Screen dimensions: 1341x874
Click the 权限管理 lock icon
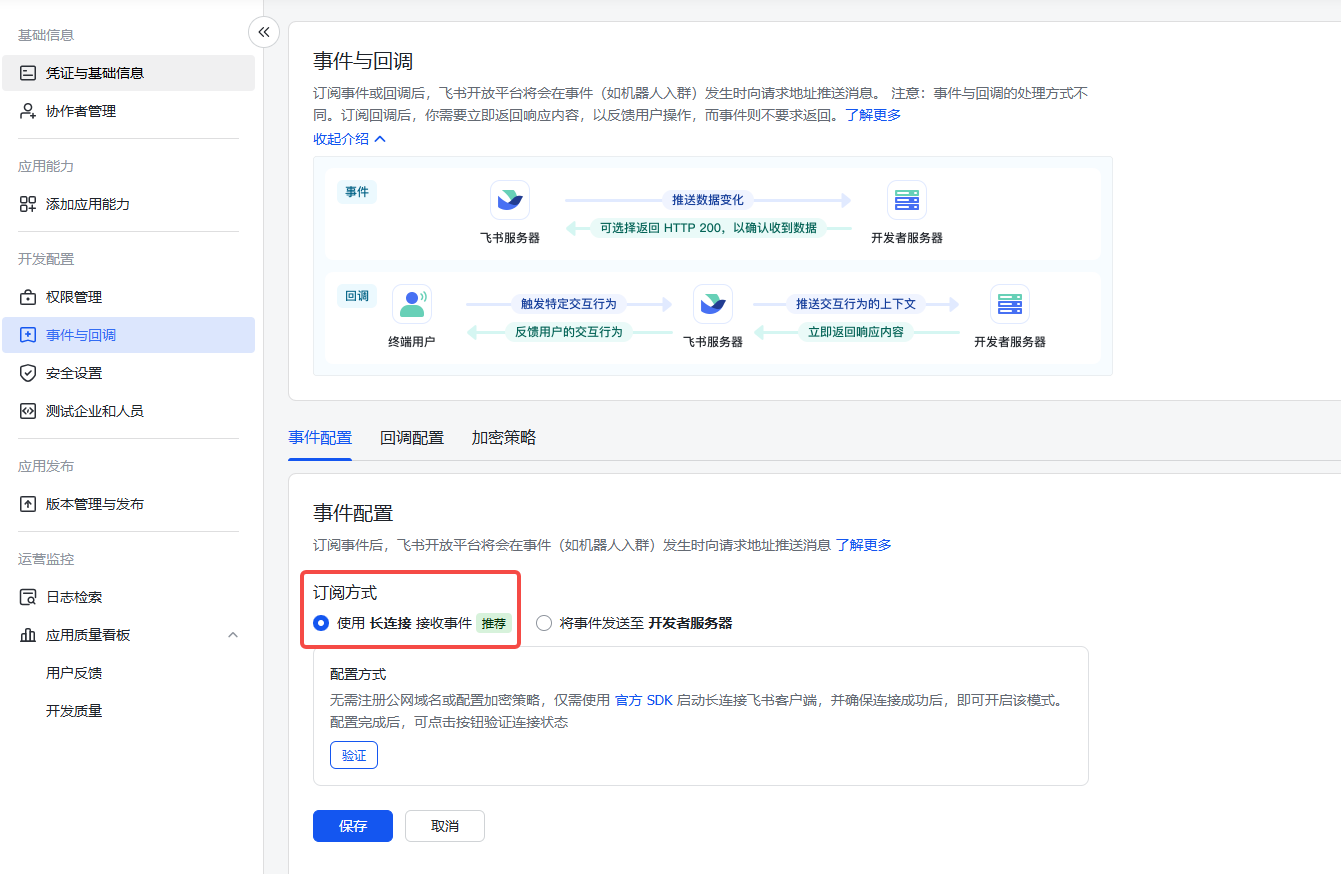click(x=28, y=297)
